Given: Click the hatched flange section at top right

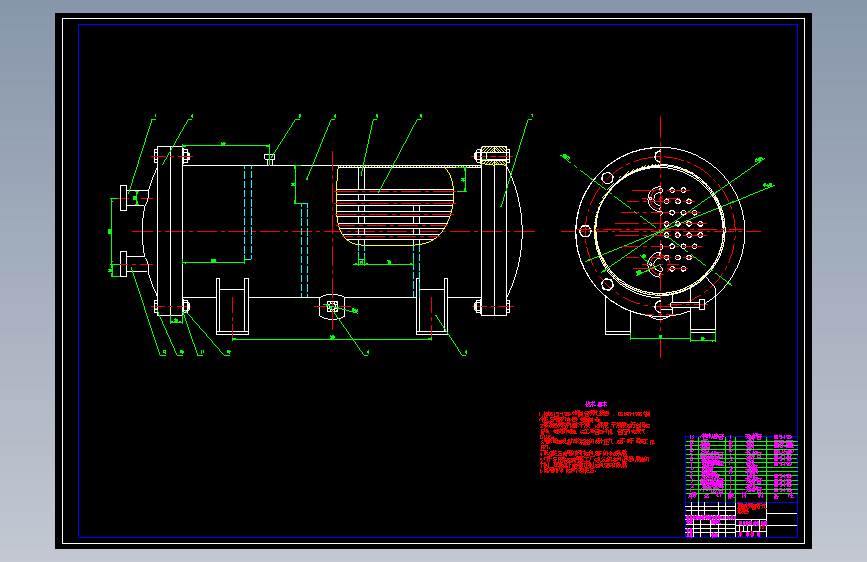Looking at the screenshot, I should coord(494,155).
